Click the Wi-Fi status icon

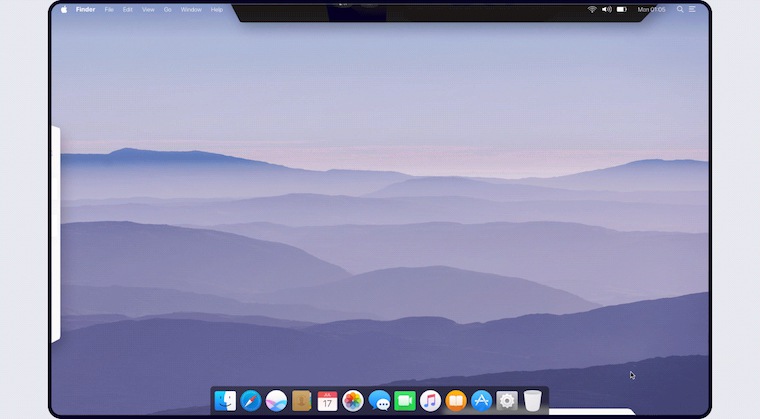coord(592,9)
